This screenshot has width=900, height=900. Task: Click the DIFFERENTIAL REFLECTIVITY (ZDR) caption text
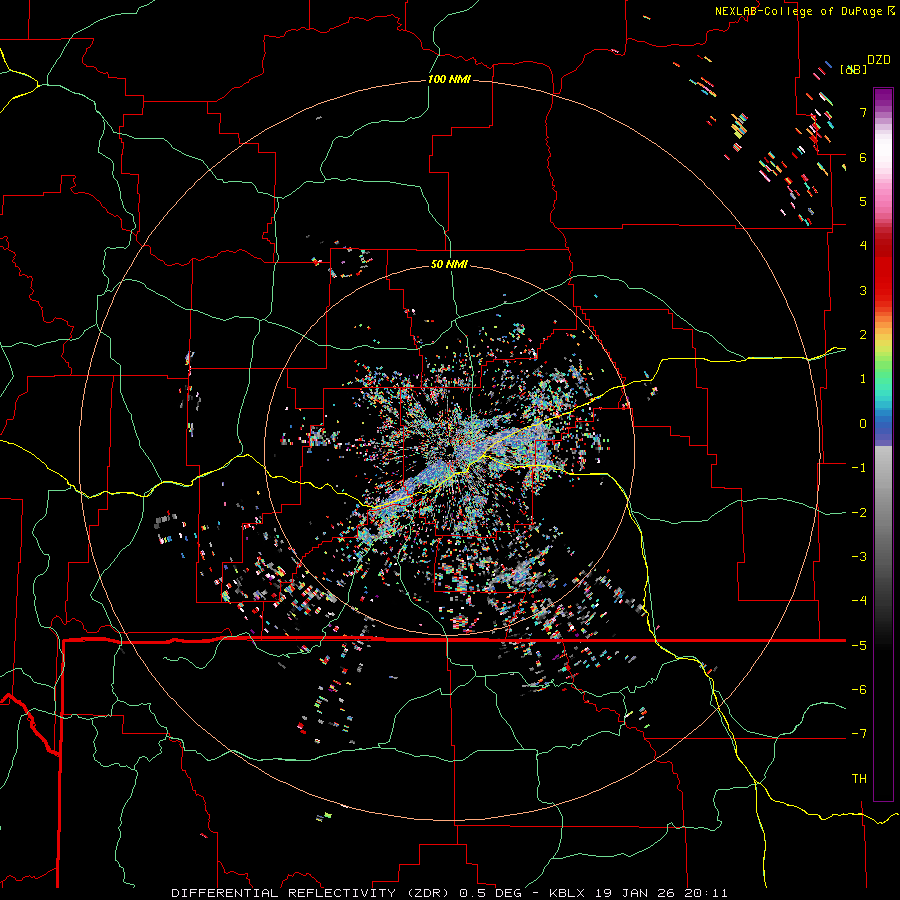[312, 893]
